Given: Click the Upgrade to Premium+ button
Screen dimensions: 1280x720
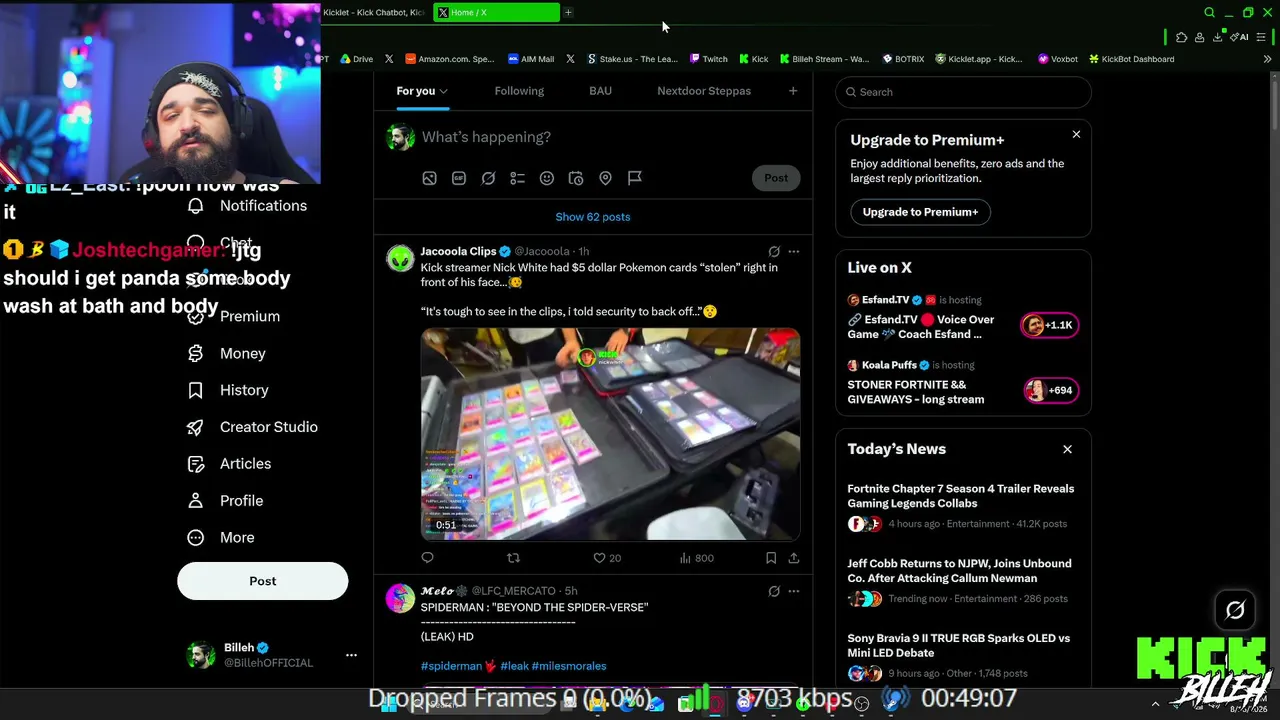Looking at the screenshot, I should pyautogui.click(x=920, y=212).
